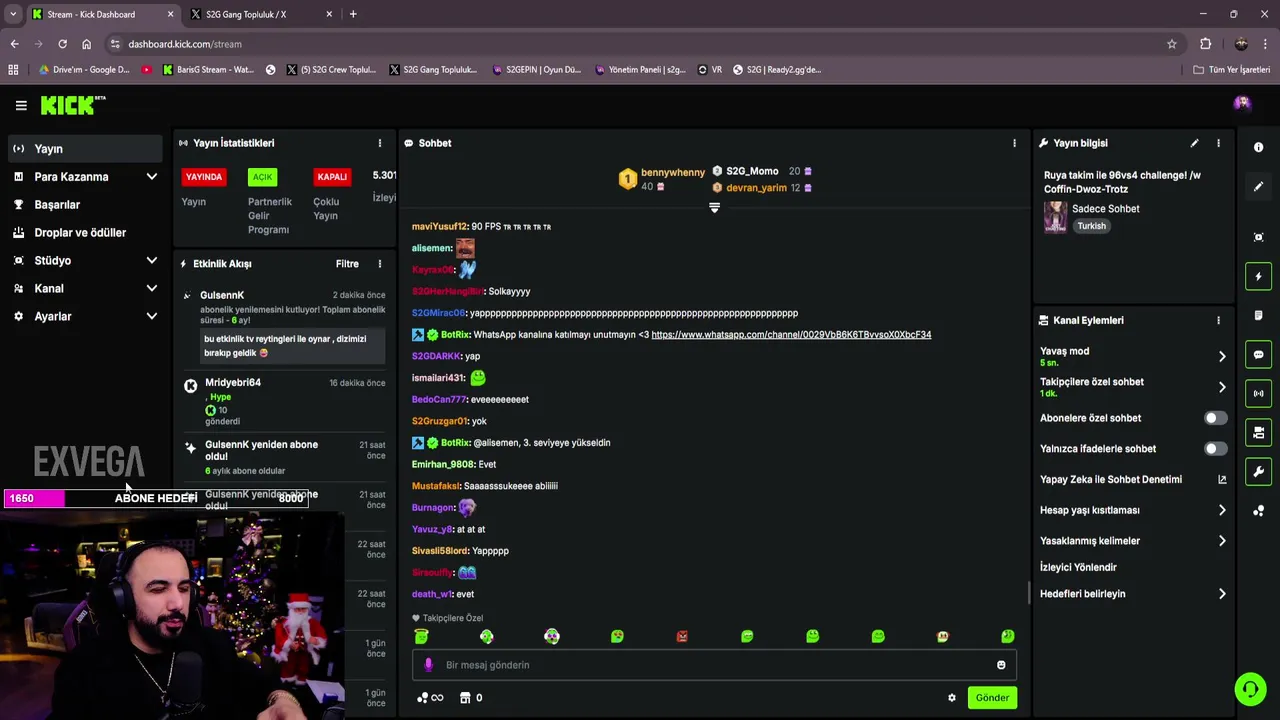Open chat settings gear next to Gönder
The height and width of the screenshot is (720, 1280).
point(952,698)
